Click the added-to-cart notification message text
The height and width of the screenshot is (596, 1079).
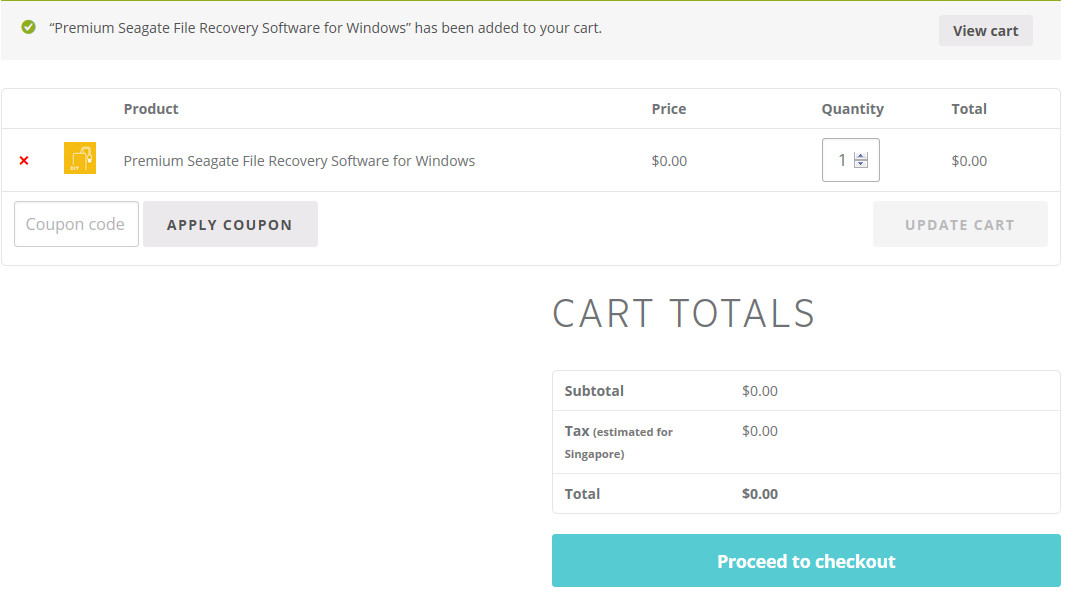pos(325,28)
